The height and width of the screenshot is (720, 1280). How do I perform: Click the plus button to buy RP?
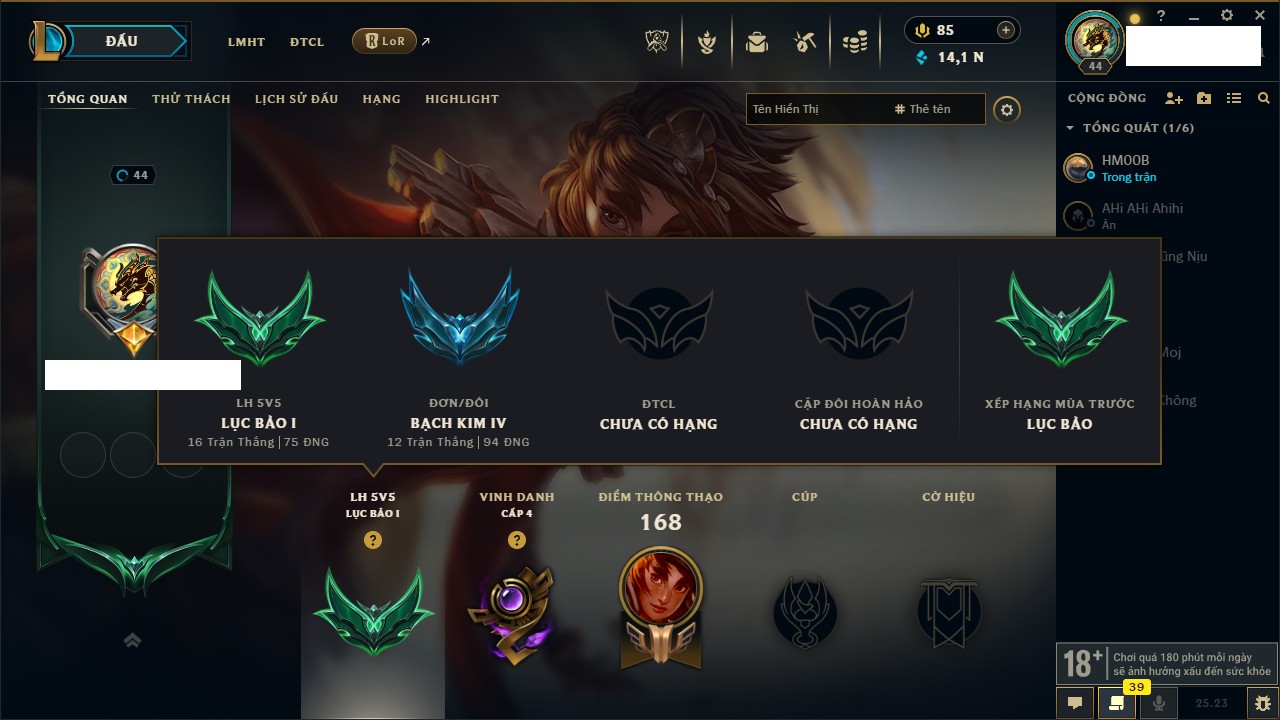tap(1006, 30)
